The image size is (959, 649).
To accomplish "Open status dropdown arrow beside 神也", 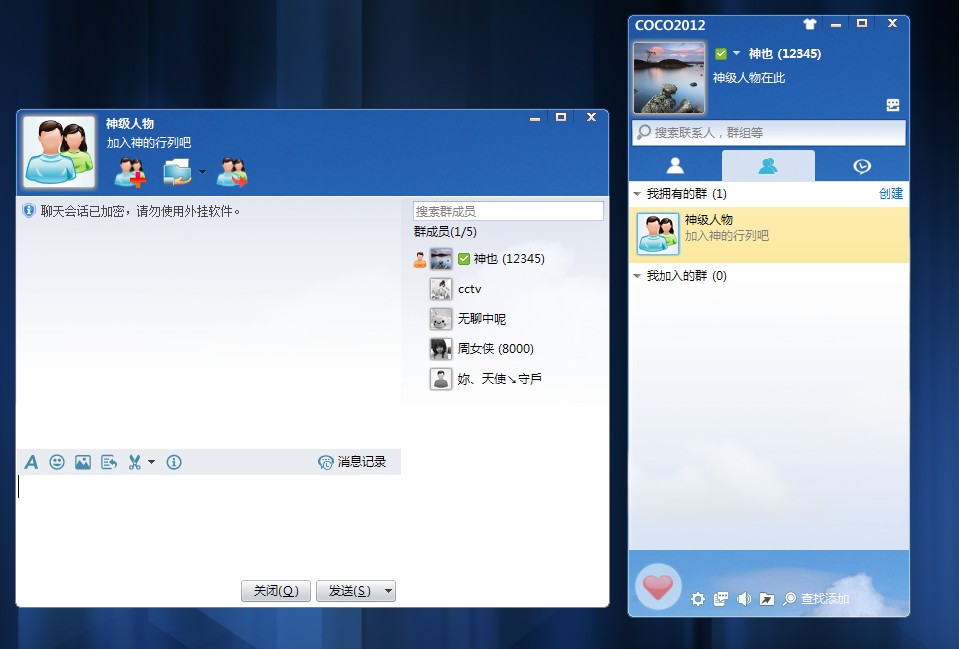I will 736,54.
